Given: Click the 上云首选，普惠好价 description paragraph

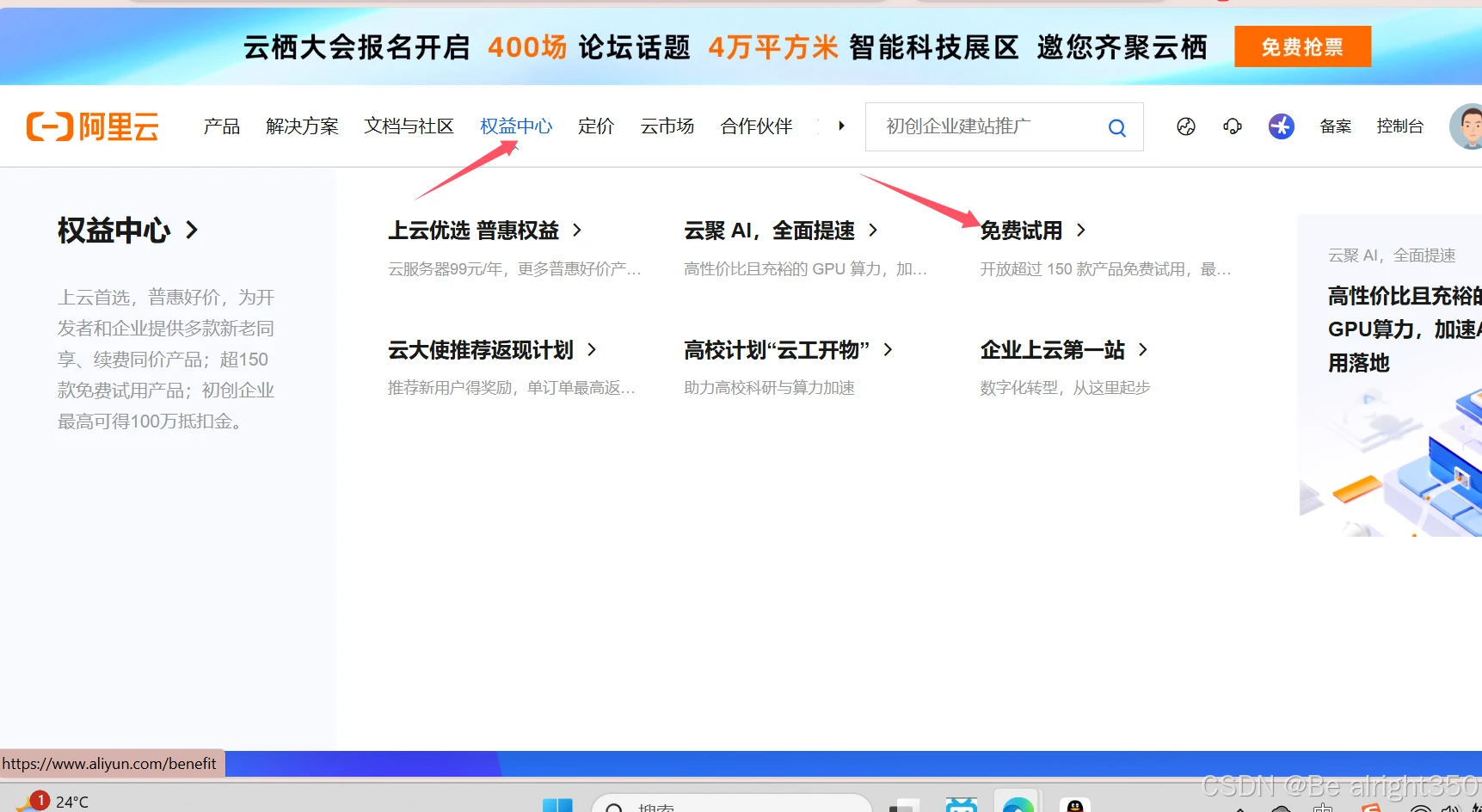Looking at the screenshot, I should click(x=166, y=359).
